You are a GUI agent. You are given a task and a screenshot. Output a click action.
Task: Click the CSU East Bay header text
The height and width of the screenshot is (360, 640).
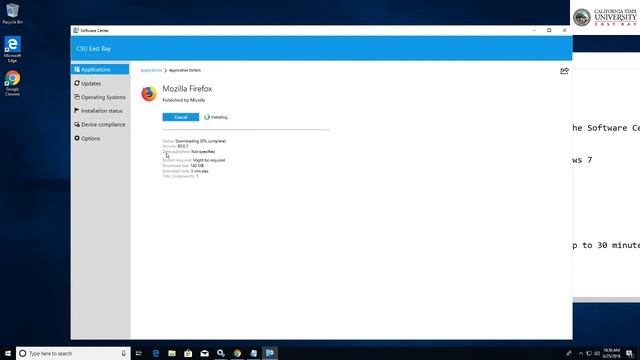tap(93, 49)
